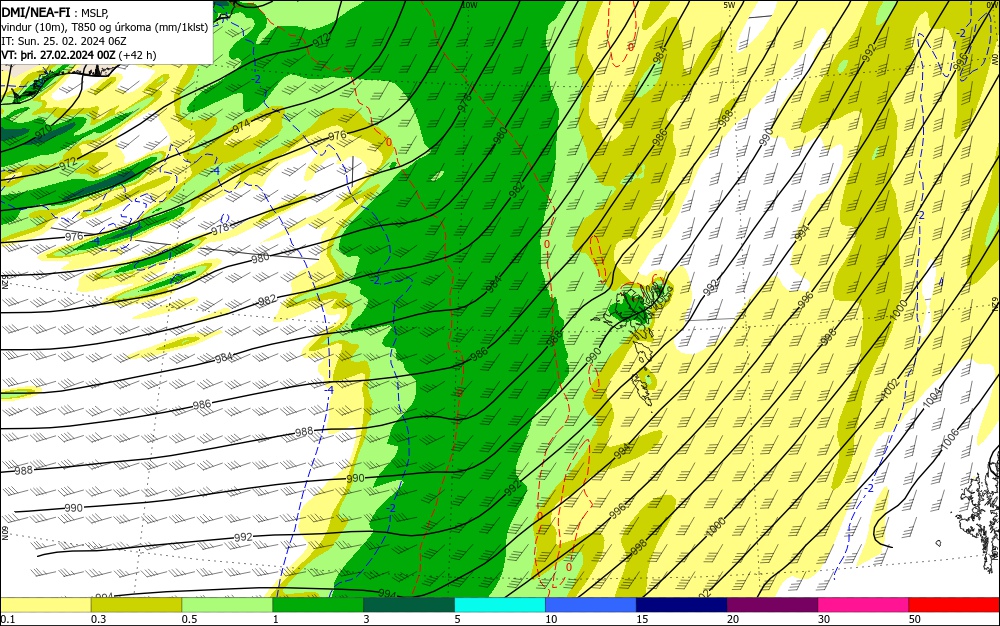Click the '970' isobar label

pos(43,132)
